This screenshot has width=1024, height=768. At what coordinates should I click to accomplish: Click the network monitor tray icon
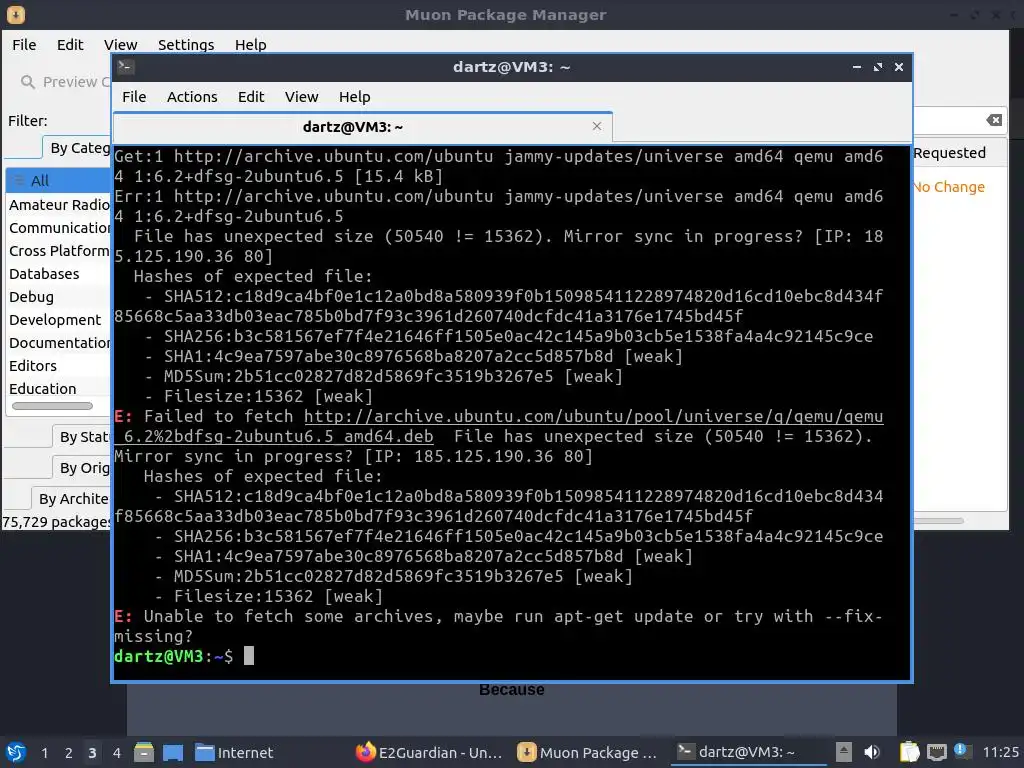click(937, 752)
